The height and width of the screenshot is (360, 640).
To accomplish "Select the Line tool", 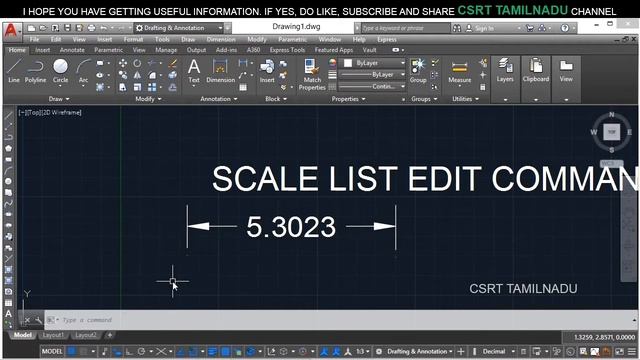I will point(13,71).
